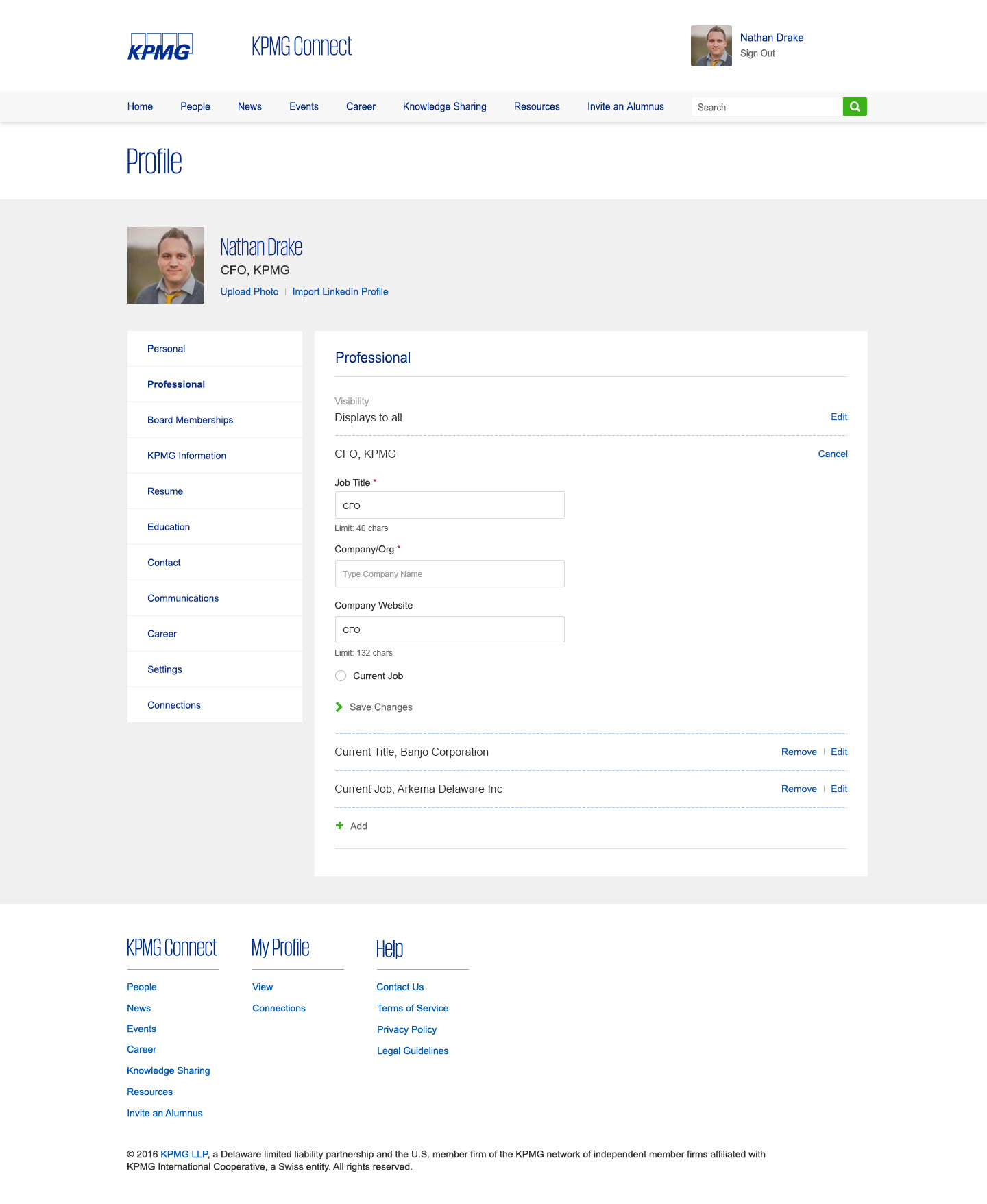Click Import LinkedIn Profile link

[x=340, y=292]
